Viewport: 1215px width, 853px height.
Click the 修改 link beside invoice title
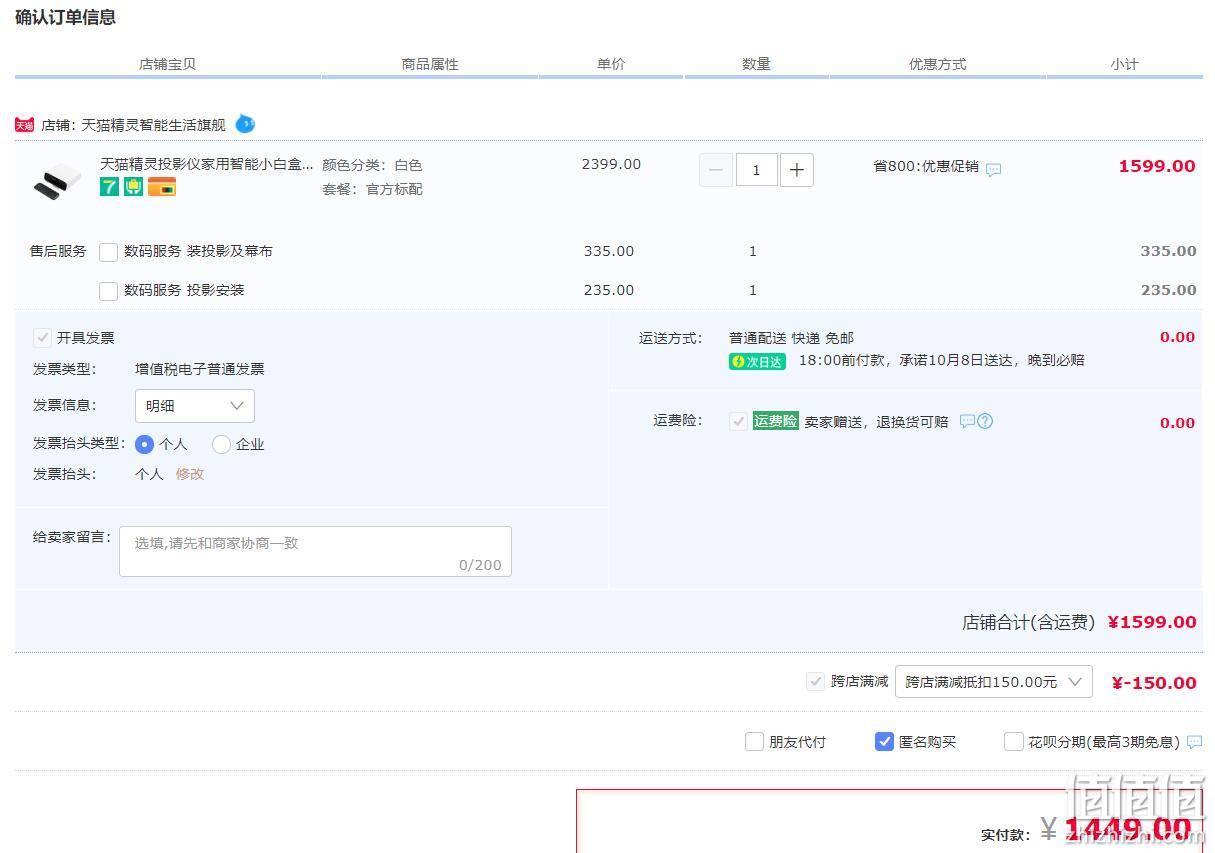pyautogui.click(x=190, y=474)
